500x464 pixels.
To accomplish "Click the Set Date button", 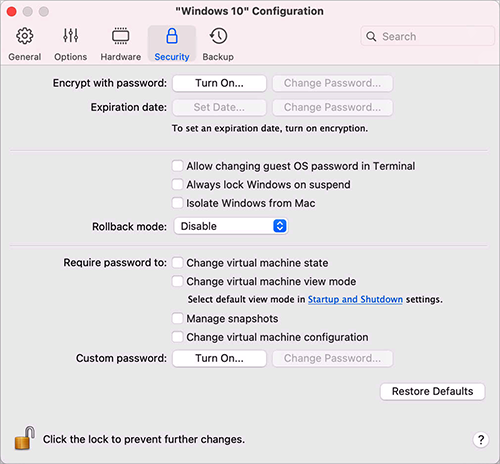I will [219, 107].
